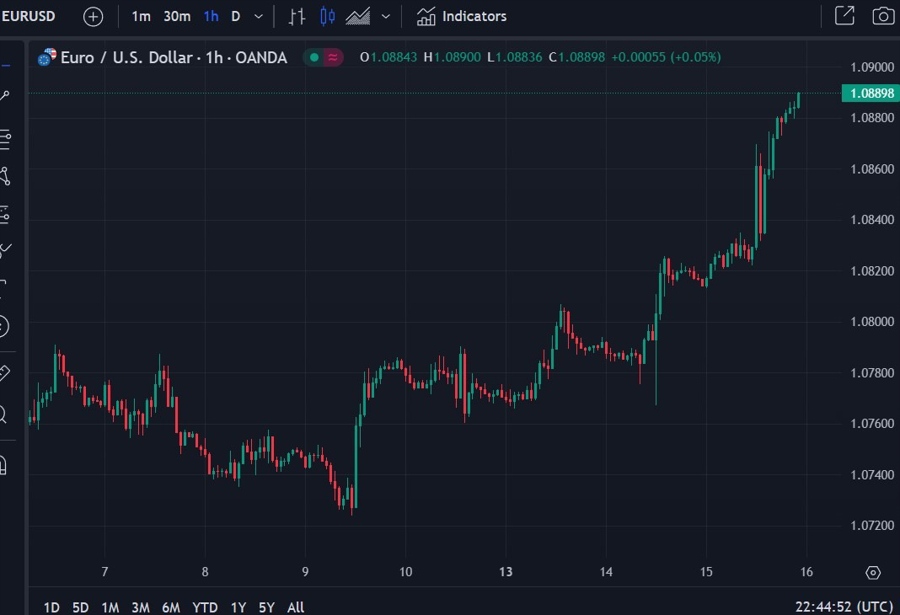Select the Zoom In magnifier tool
The width and height of the screenshot is (900, 615).
pyautogui.click(x=3, y=414)
